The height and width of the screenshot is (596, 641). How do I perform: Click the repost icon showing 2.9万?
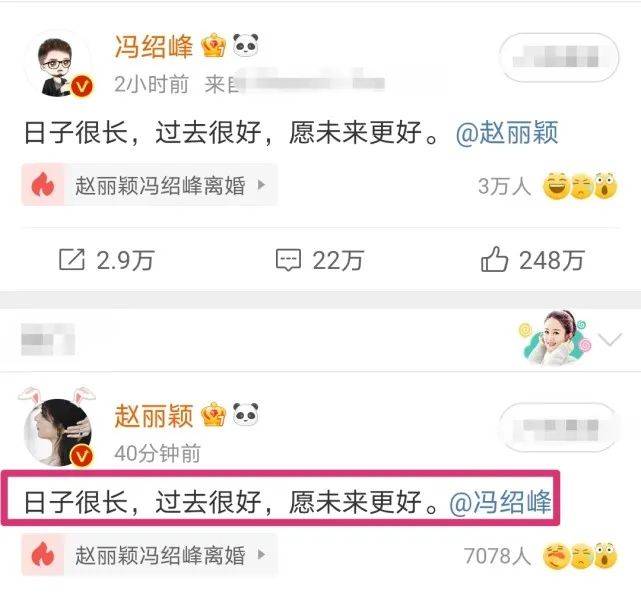tap(72, 260)
